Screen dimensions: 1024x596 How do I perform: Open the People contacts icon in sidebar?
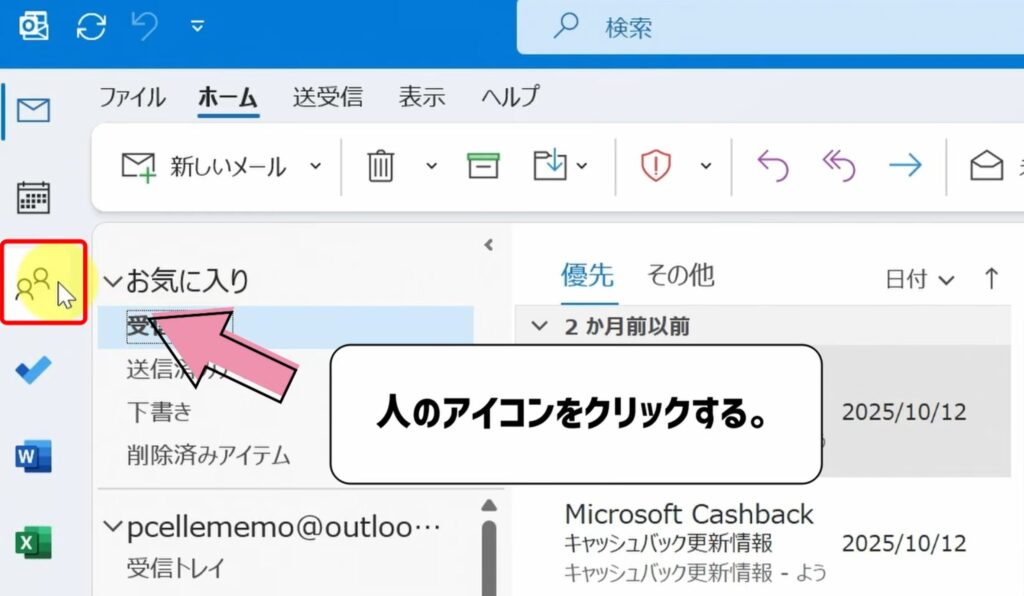pyautogui.click(x=34, y=283)
